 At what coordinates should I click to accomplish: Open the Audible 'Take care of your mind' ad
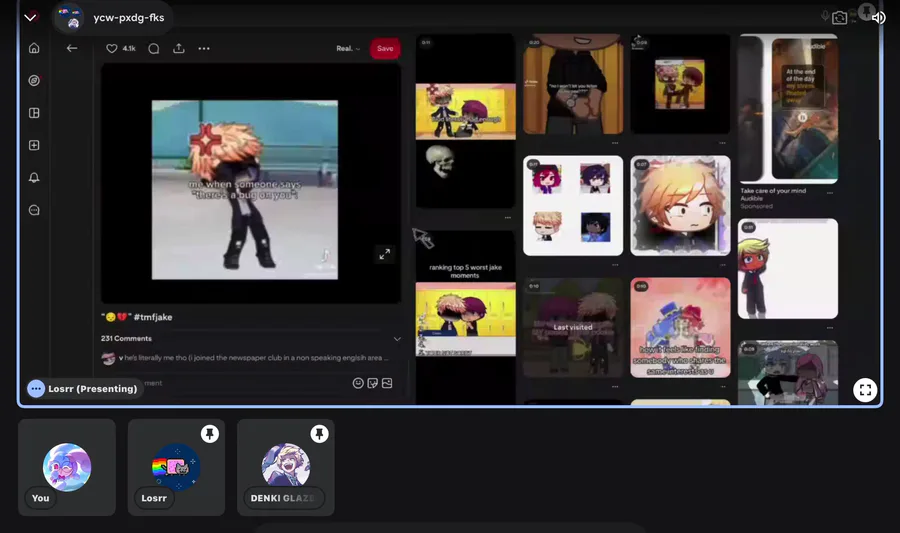click(788, 108)
